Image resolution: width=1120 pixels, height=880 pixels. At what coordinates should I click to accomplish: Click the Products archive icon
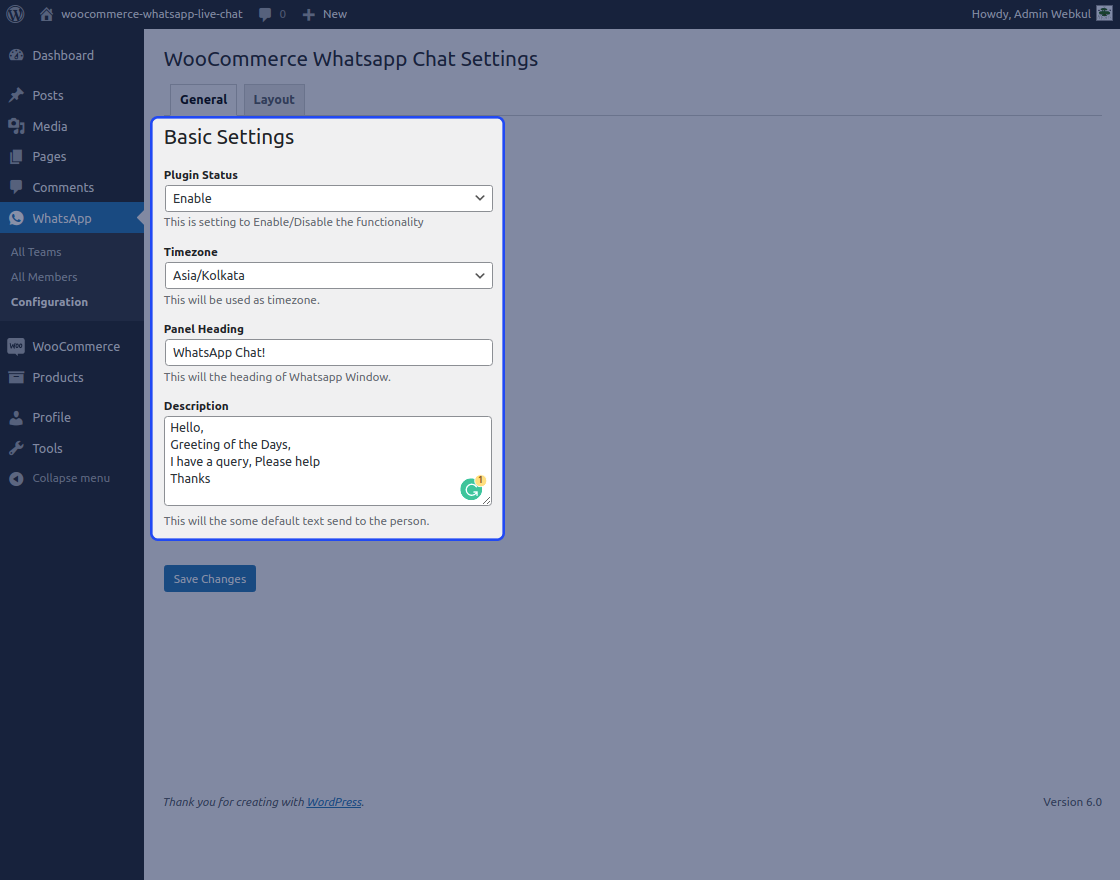(16, 377)
